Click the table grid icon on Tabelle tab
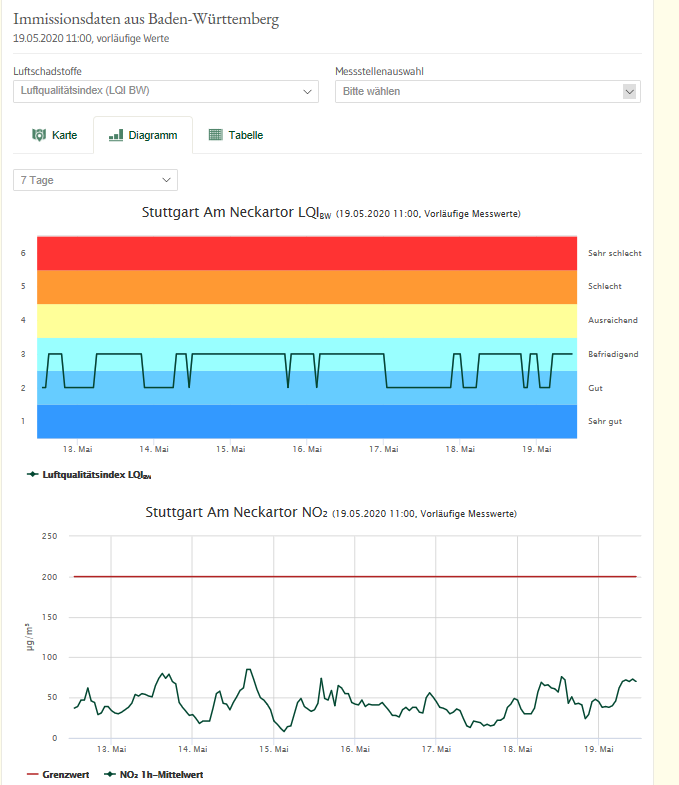The height and width of the screenshot is (785, 679). [215, 135]
